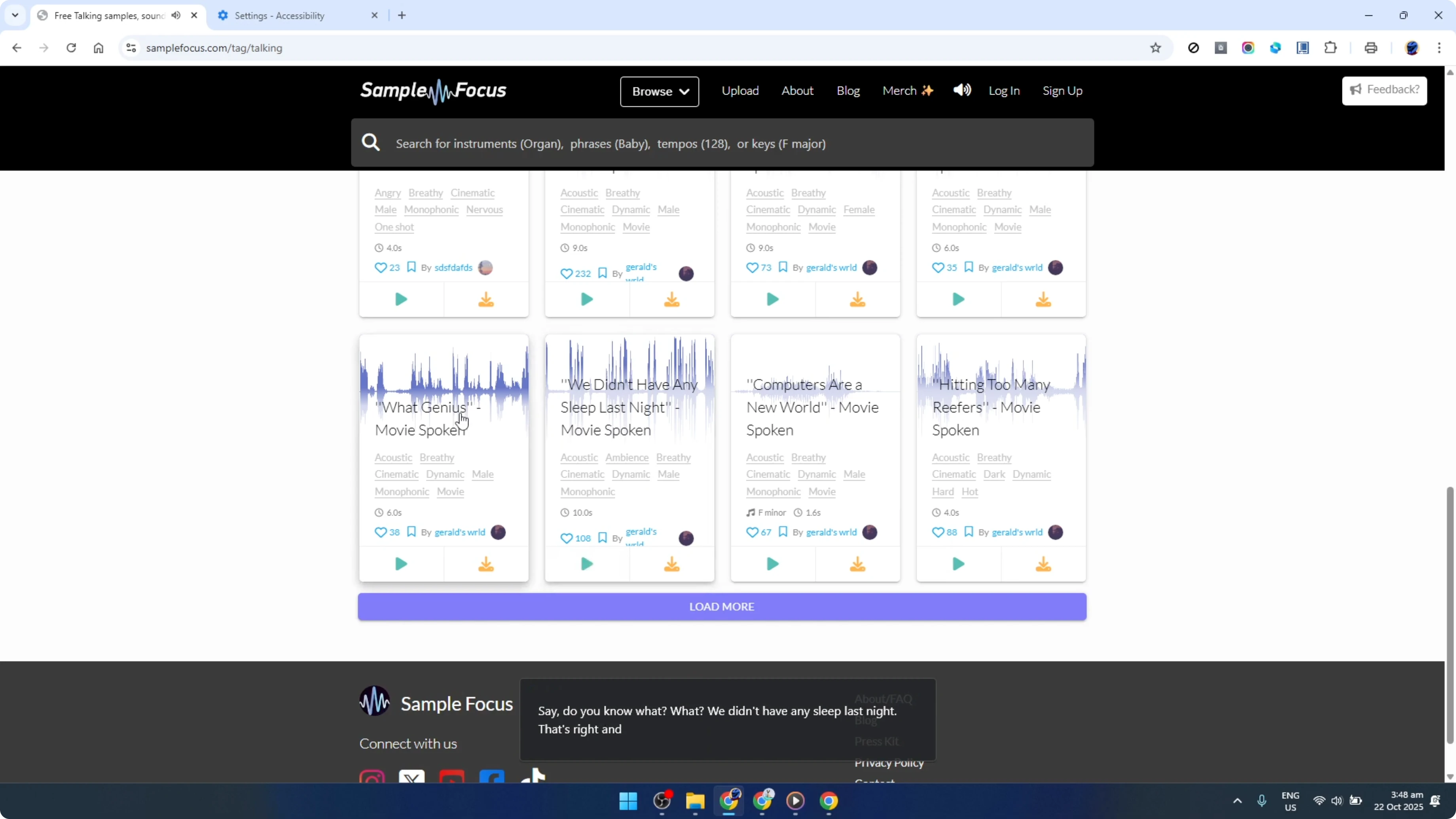Open the Sign Up page

click(1062, 91)
